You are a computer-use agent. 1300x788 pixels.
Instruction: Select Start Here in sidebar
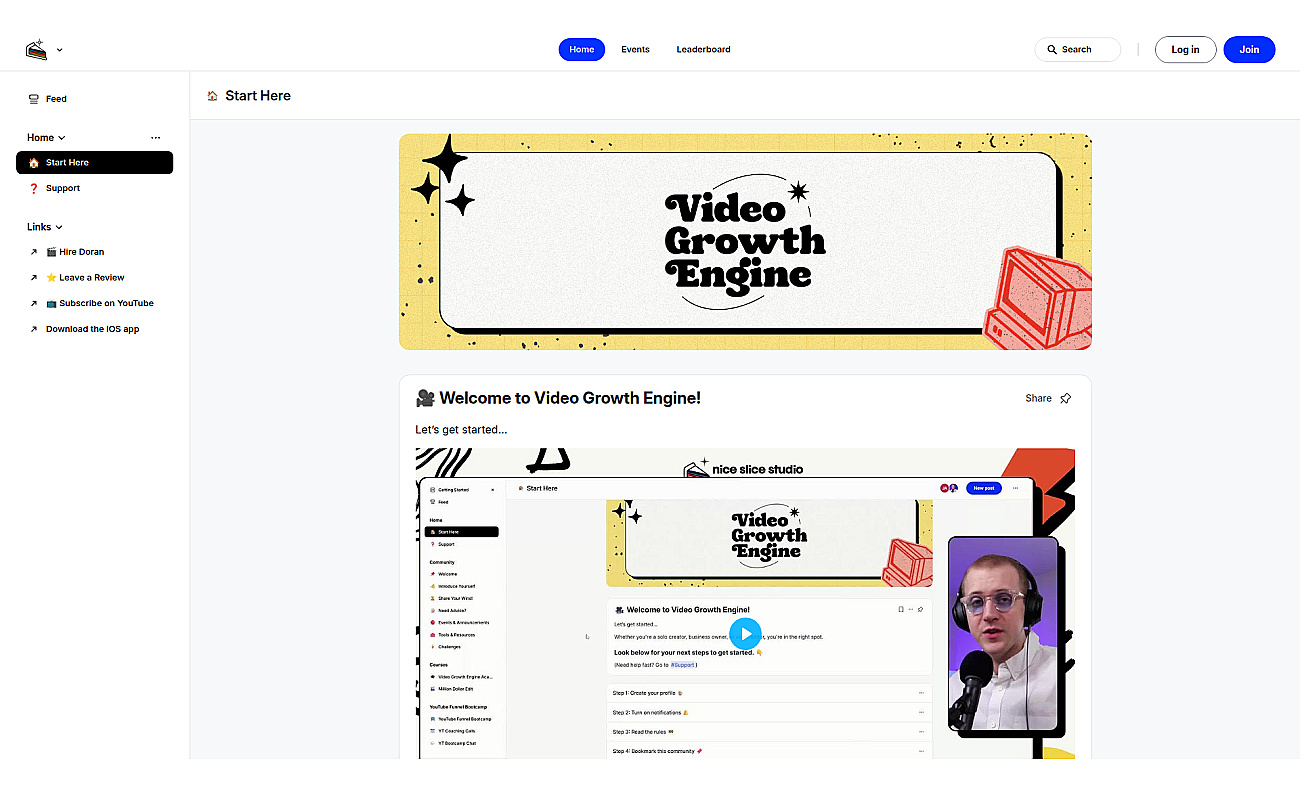94,162
